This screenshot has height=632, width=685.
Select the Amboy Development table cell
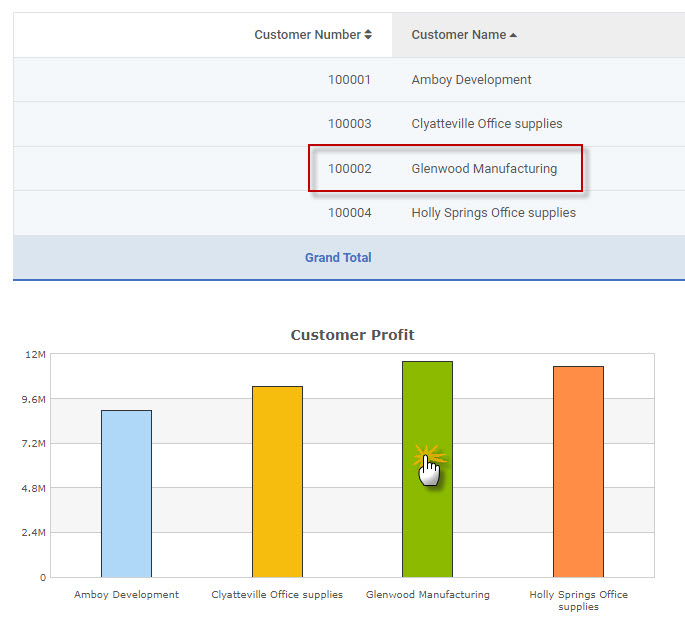(x=471, y=79)
